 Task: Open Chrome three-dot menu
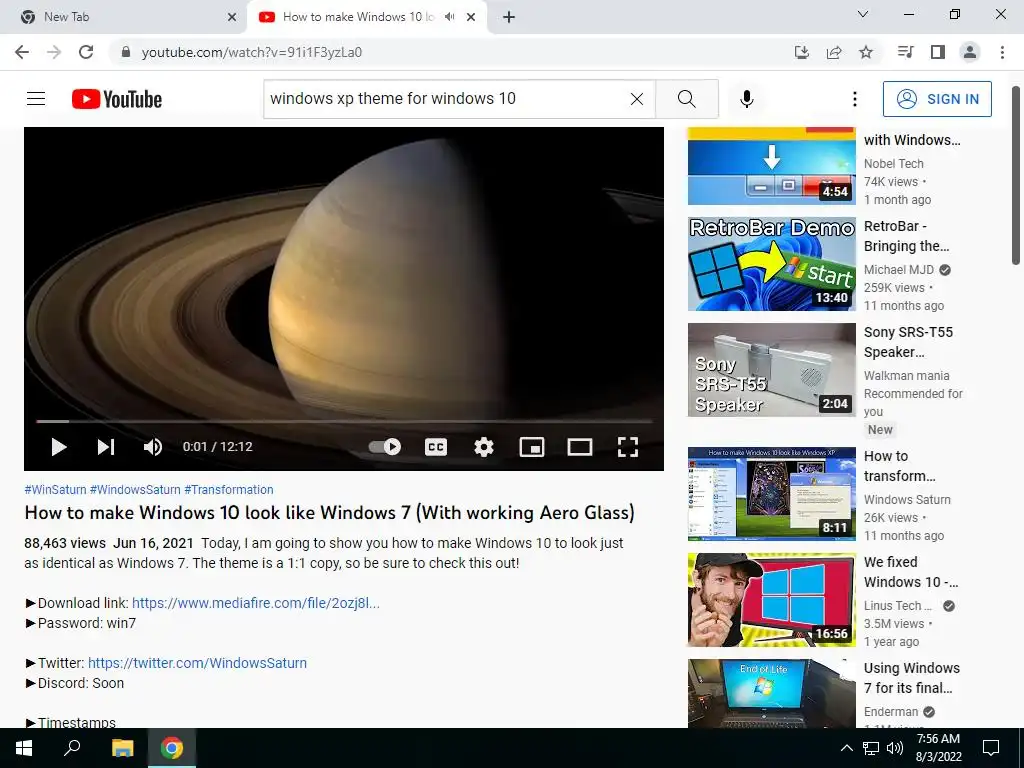(x=1002, y=52)
